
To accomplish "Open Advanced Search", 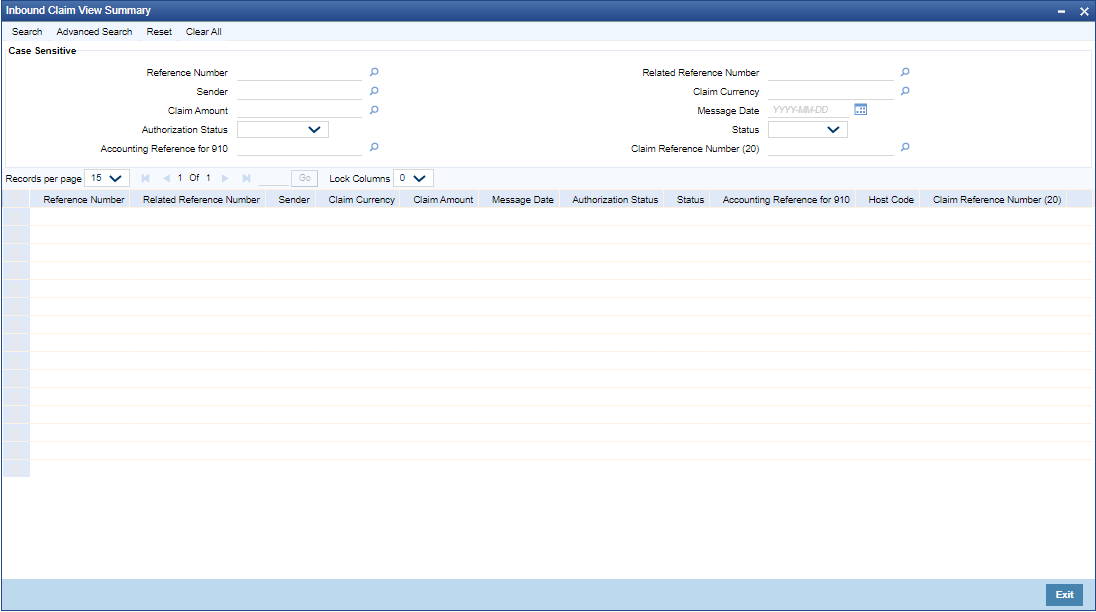I will coord(94,31).
